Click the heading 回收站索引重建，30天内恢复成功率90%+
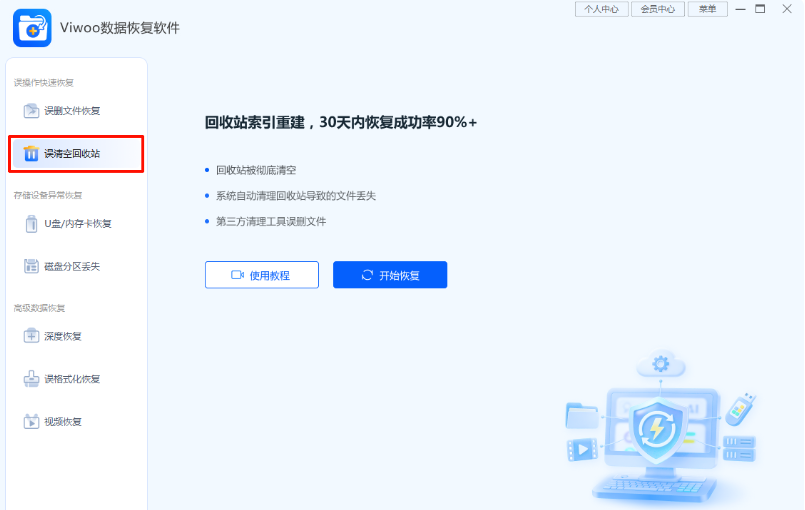805x510 pixels. pos(341,122)
